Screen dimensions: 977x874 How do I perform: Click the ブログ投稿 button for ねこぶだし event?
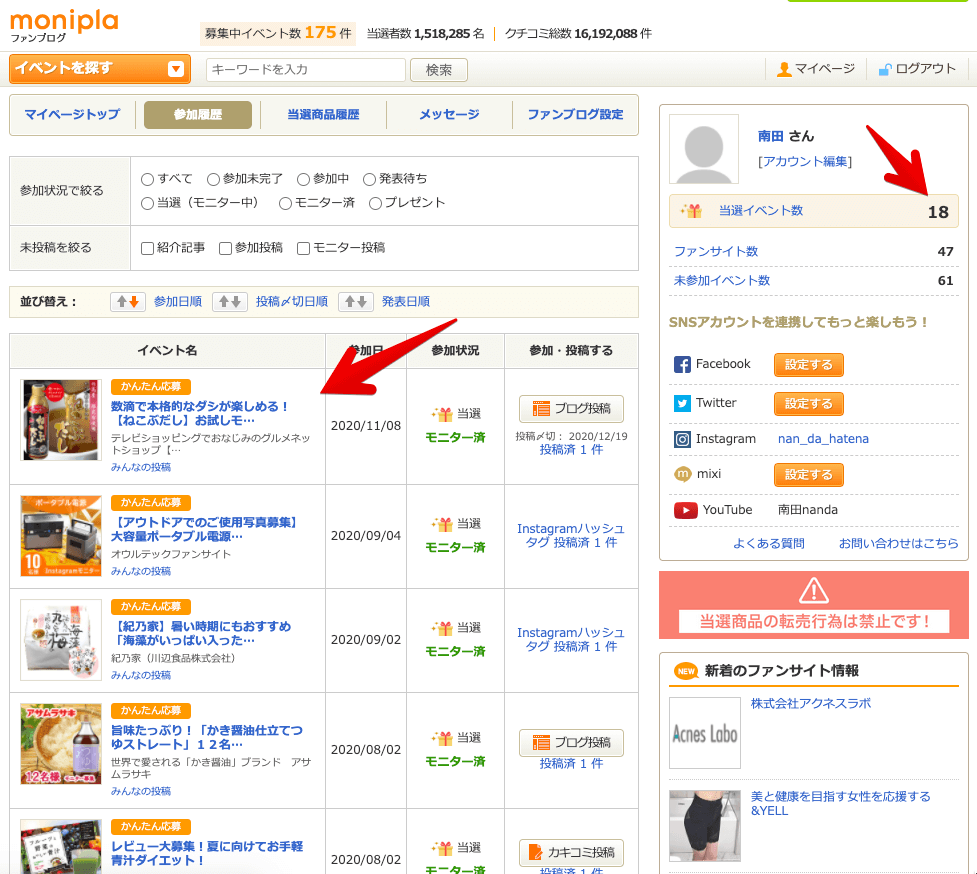tap(571, 409)
